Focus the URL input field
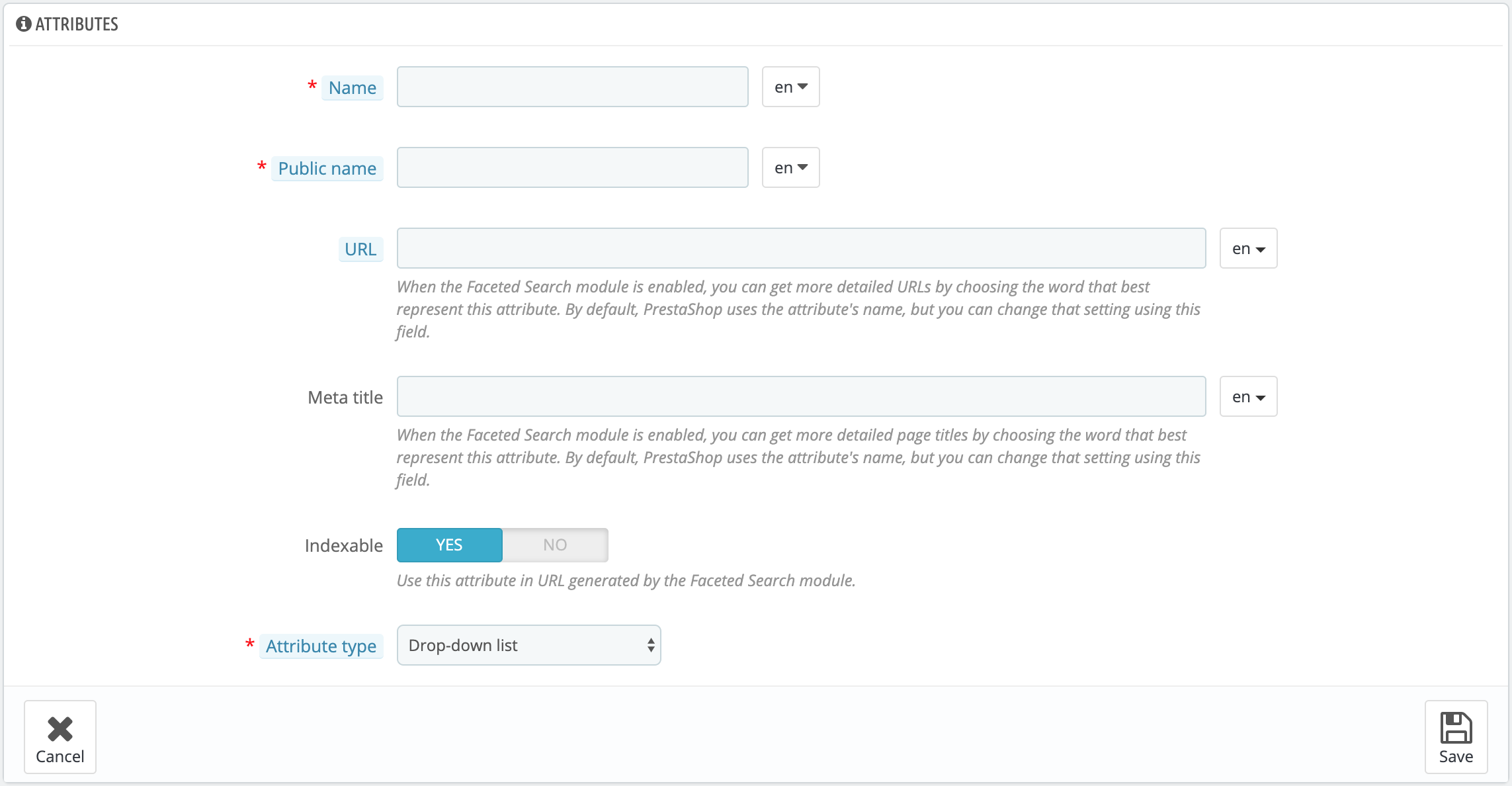 [801, 249]
